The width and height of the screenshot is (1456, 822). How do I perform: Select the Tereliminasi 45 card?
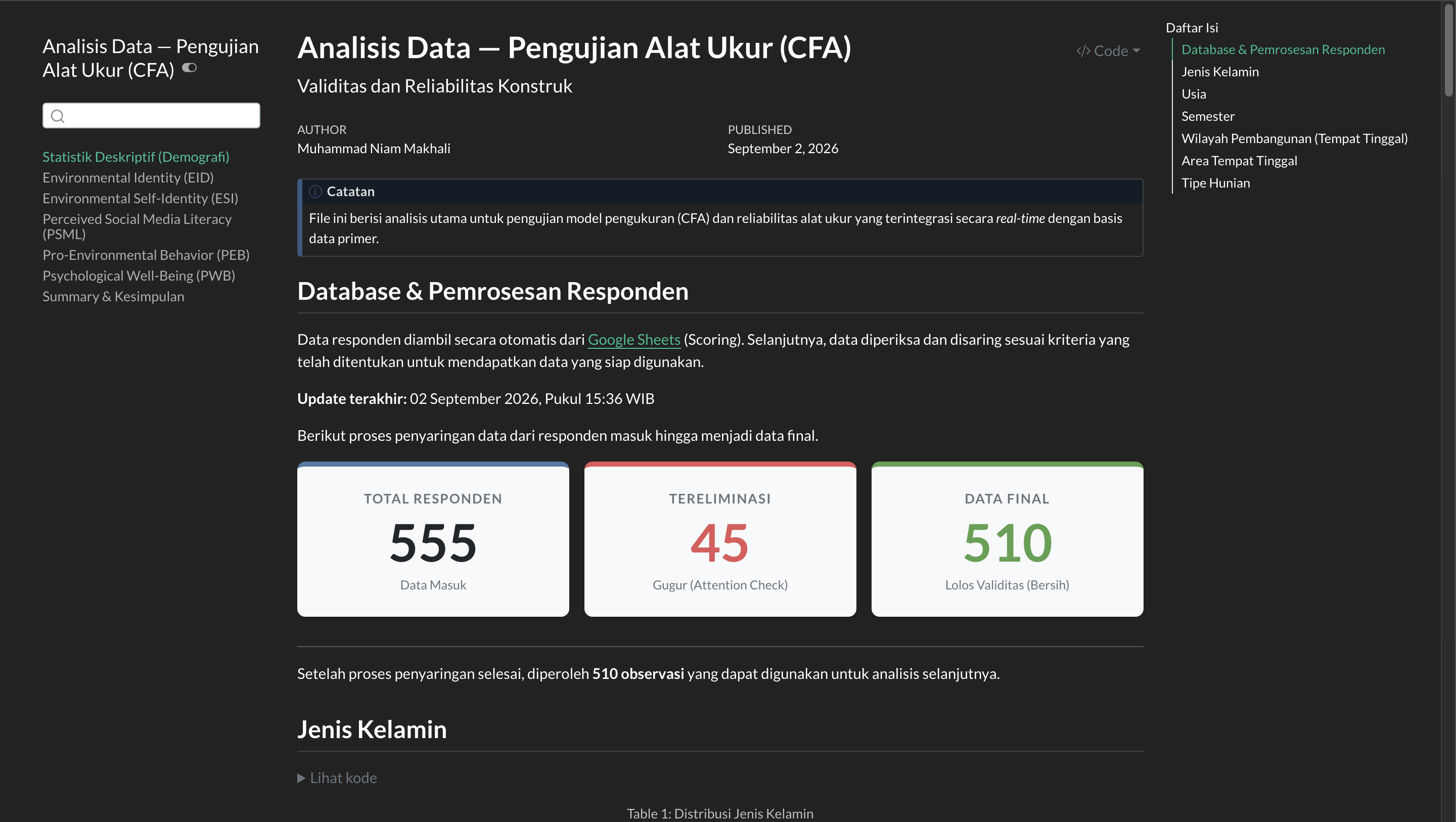point(720,539)
